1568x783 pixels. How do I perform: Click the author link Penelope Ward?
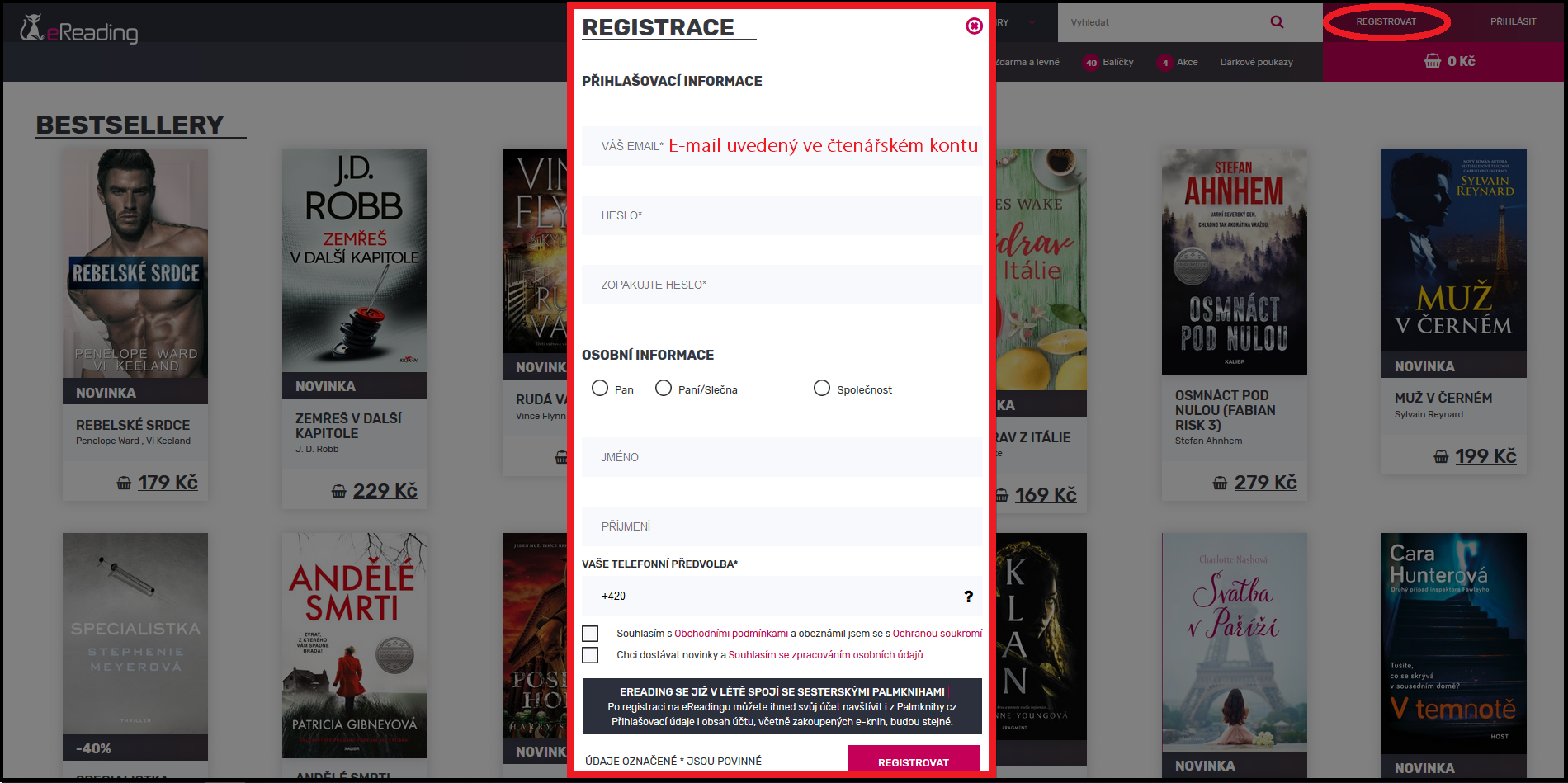pyautogui.click(x=107, y=441)
